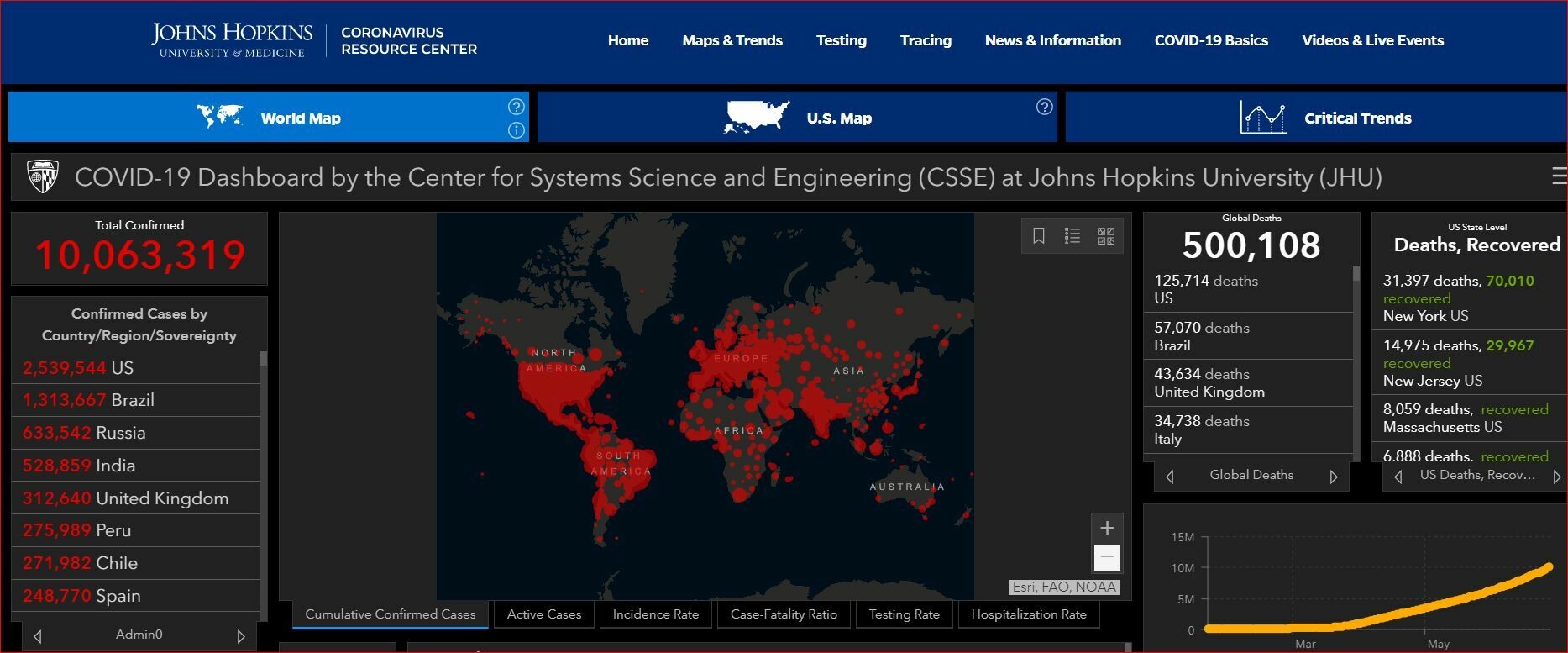Select United Kingdom in confirmed cases list
This screenshot has height=653, width=1568.
(x=136, y=498)
